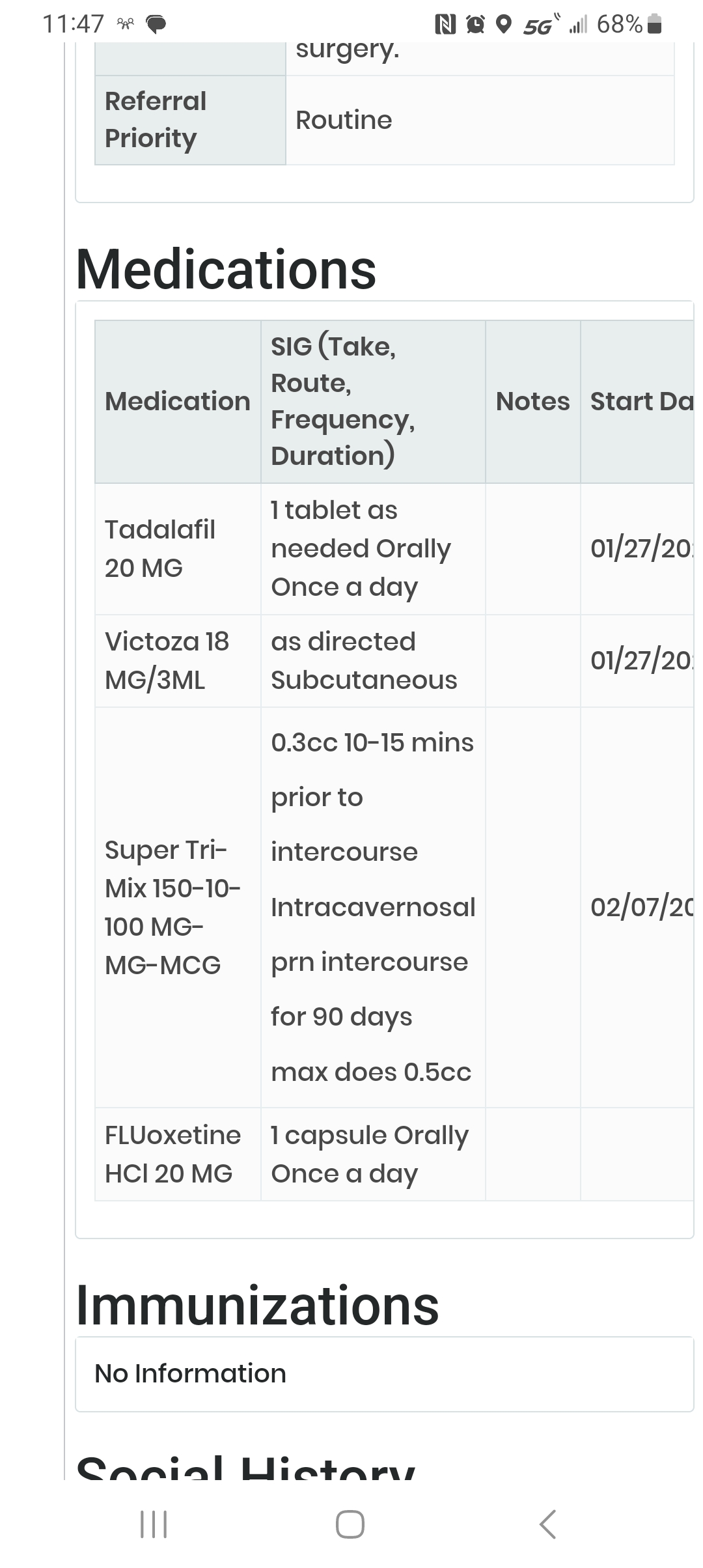Tap the battery indicator icon

pos(655,24)
